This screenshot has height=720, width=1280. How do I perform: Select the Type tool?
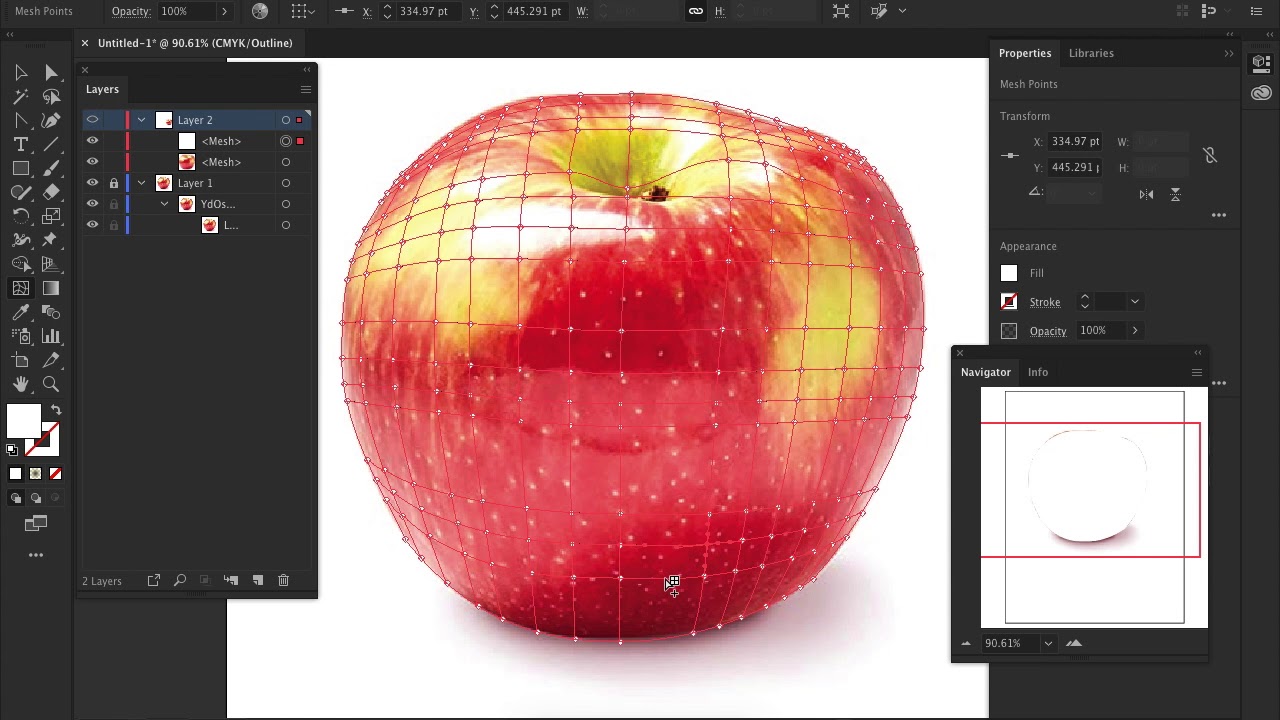21,145
